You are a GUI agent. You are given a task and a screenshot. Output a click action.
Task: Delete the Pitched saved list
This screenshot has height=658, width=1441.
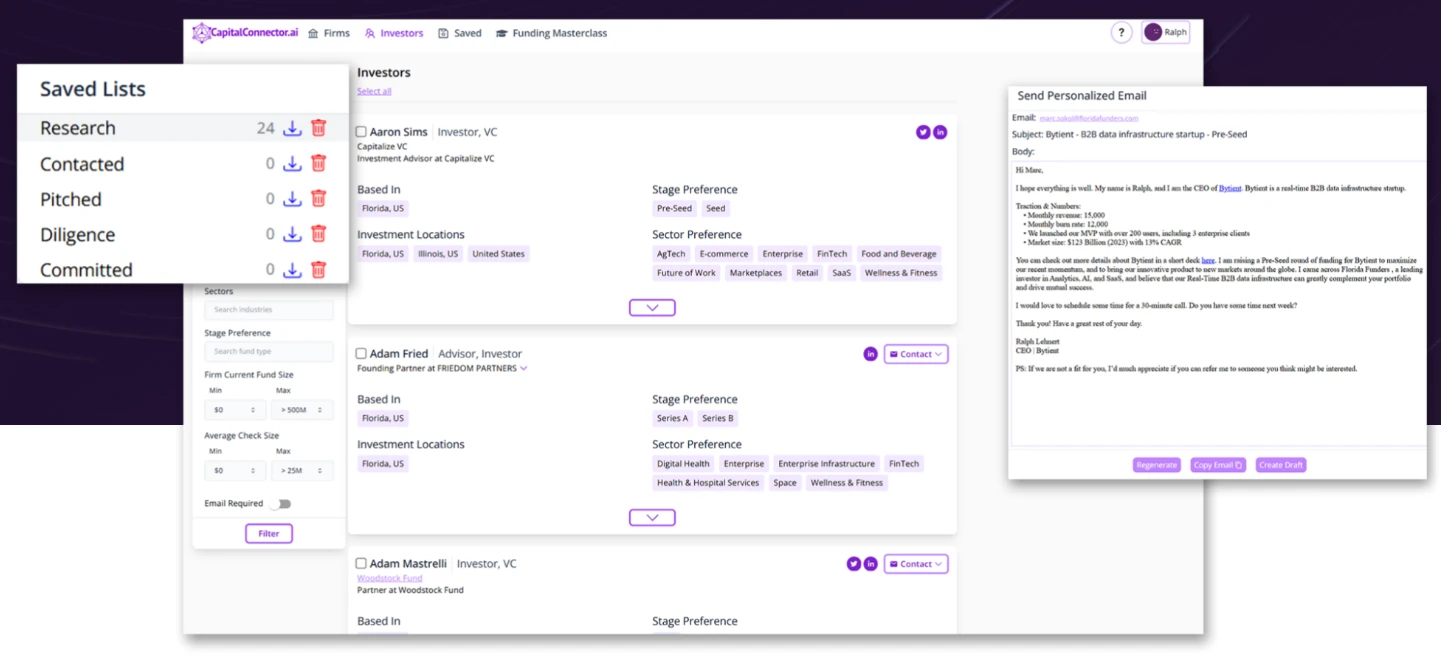pyautogui.click(x=318, y=199)
